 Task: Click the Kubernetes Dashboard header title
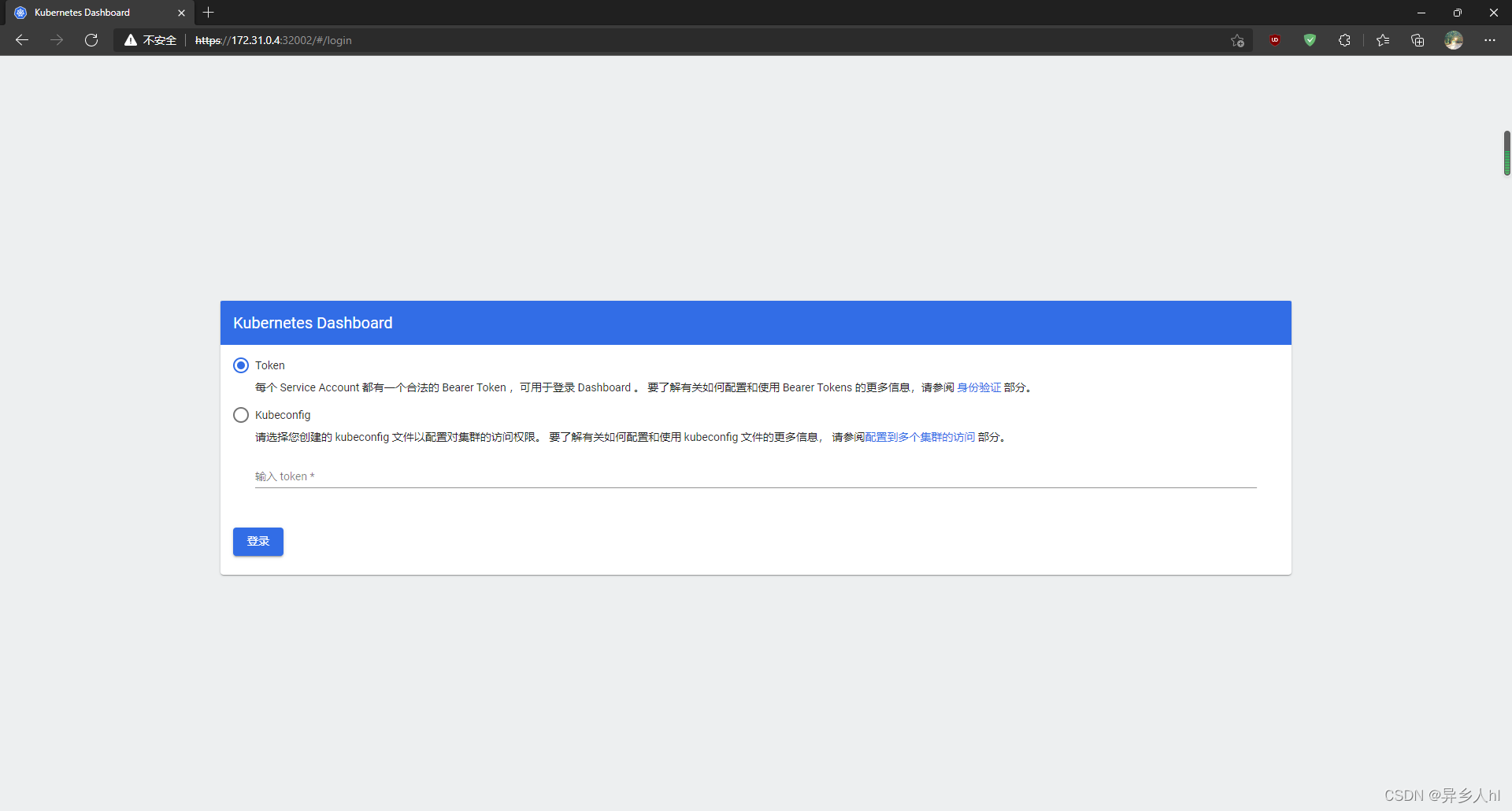pos(313,323)
